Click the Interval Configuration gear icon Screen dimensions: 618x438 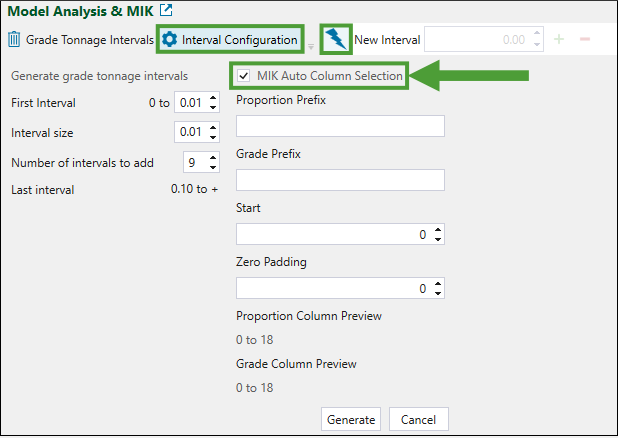[x=170, y=40]
